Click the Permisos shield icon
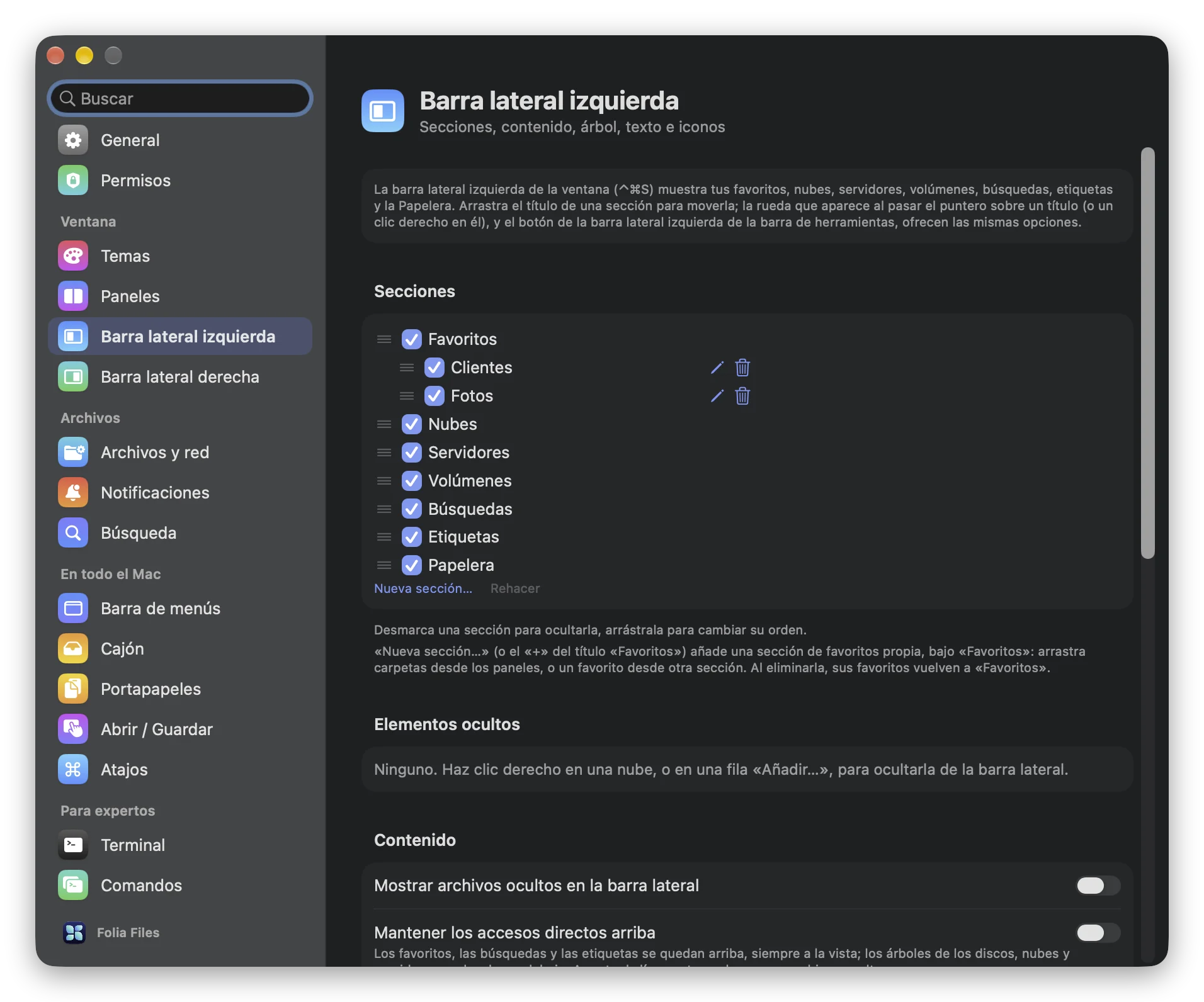This screenshot has height=1002, width=1204. [73, 181]
